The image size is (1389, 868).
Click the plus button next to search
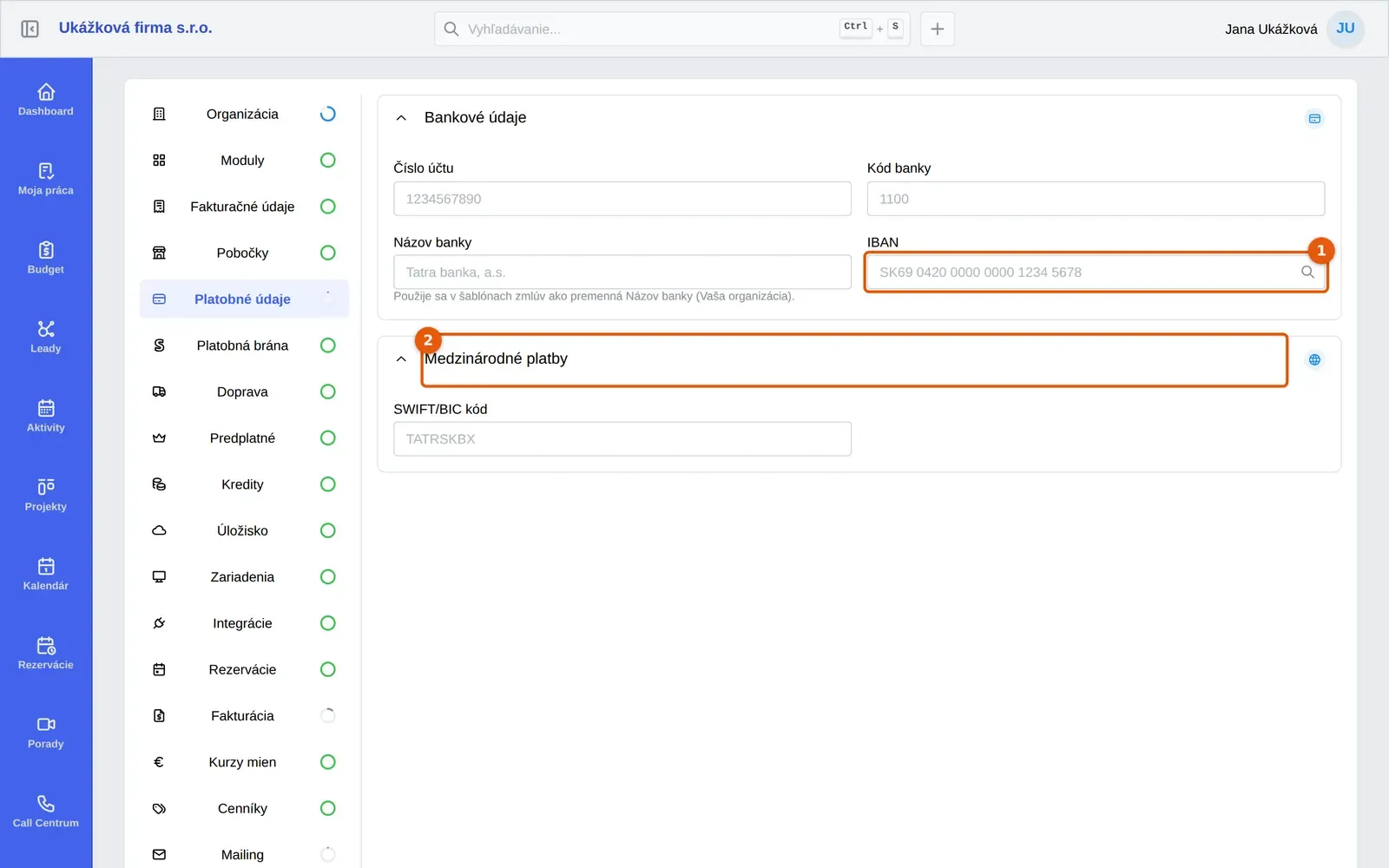point(938,29)
